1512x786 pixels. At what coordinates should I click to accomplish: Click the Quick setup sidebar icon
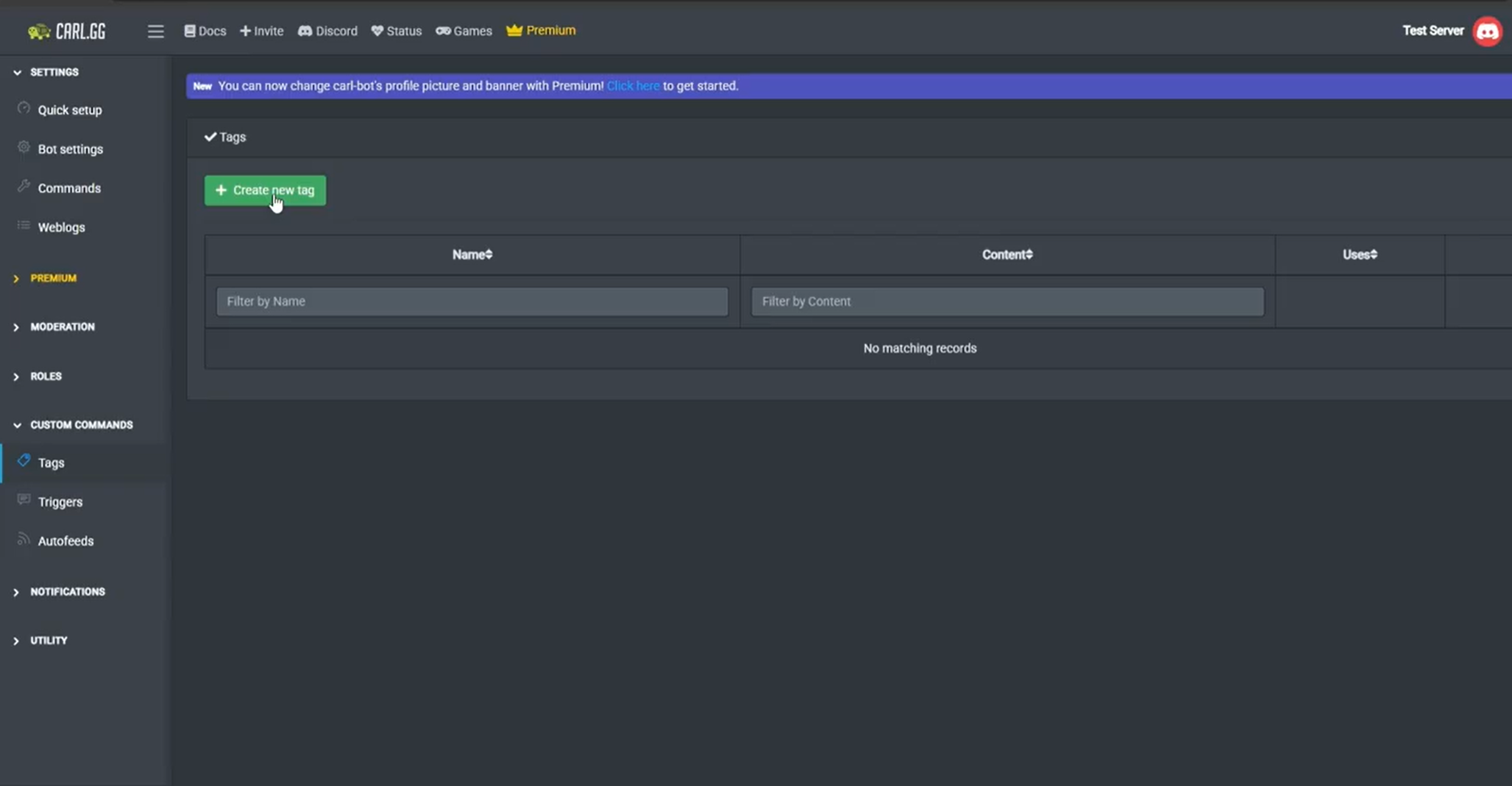[x=23, y=109]
